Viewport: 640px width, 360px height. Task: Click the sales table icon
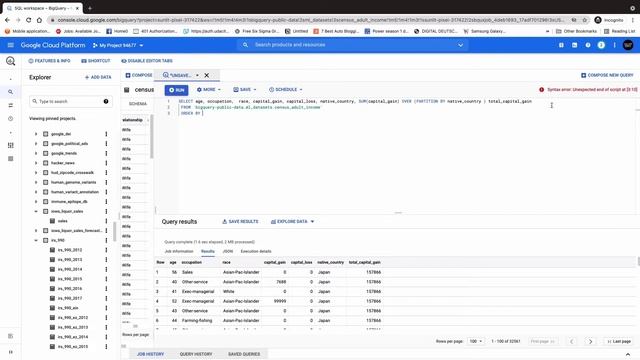[52, 221]
